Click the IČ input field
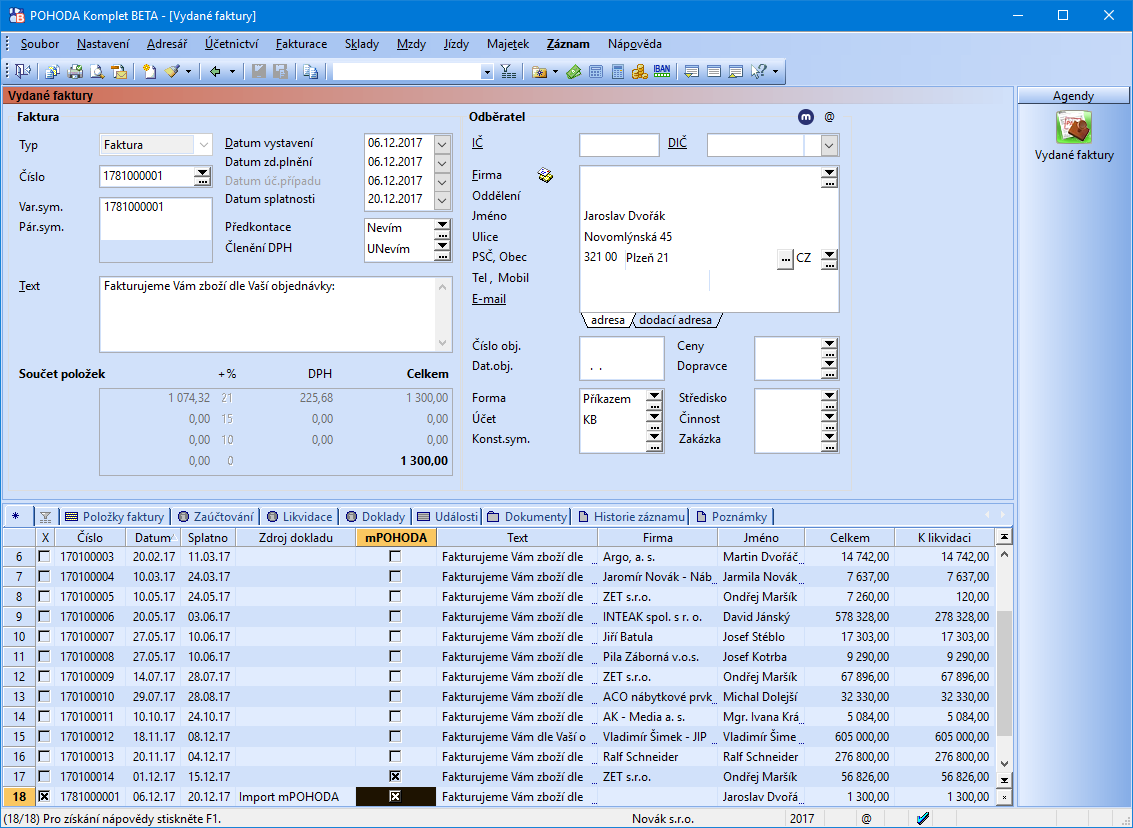Viewport: 1133px width, 828px height. [619, 145]
